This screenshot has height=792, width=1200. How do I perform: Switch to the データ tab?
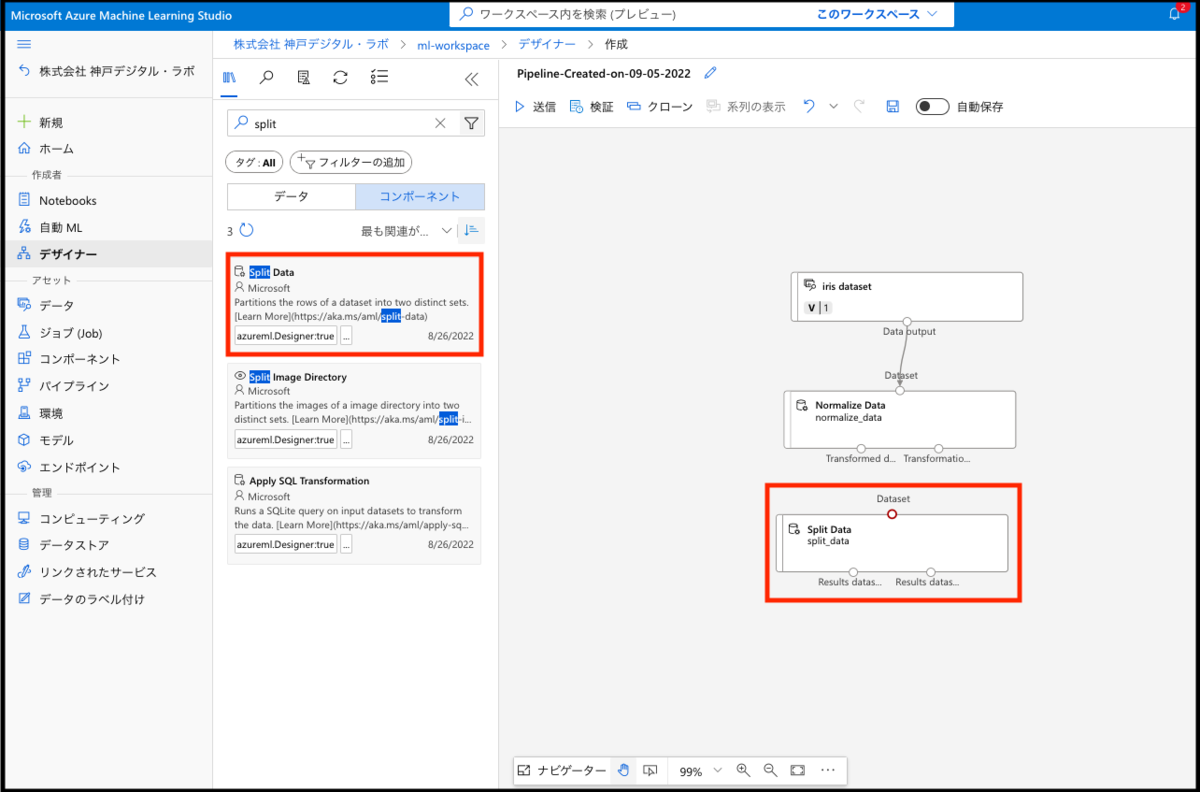(x=291, y=196)
